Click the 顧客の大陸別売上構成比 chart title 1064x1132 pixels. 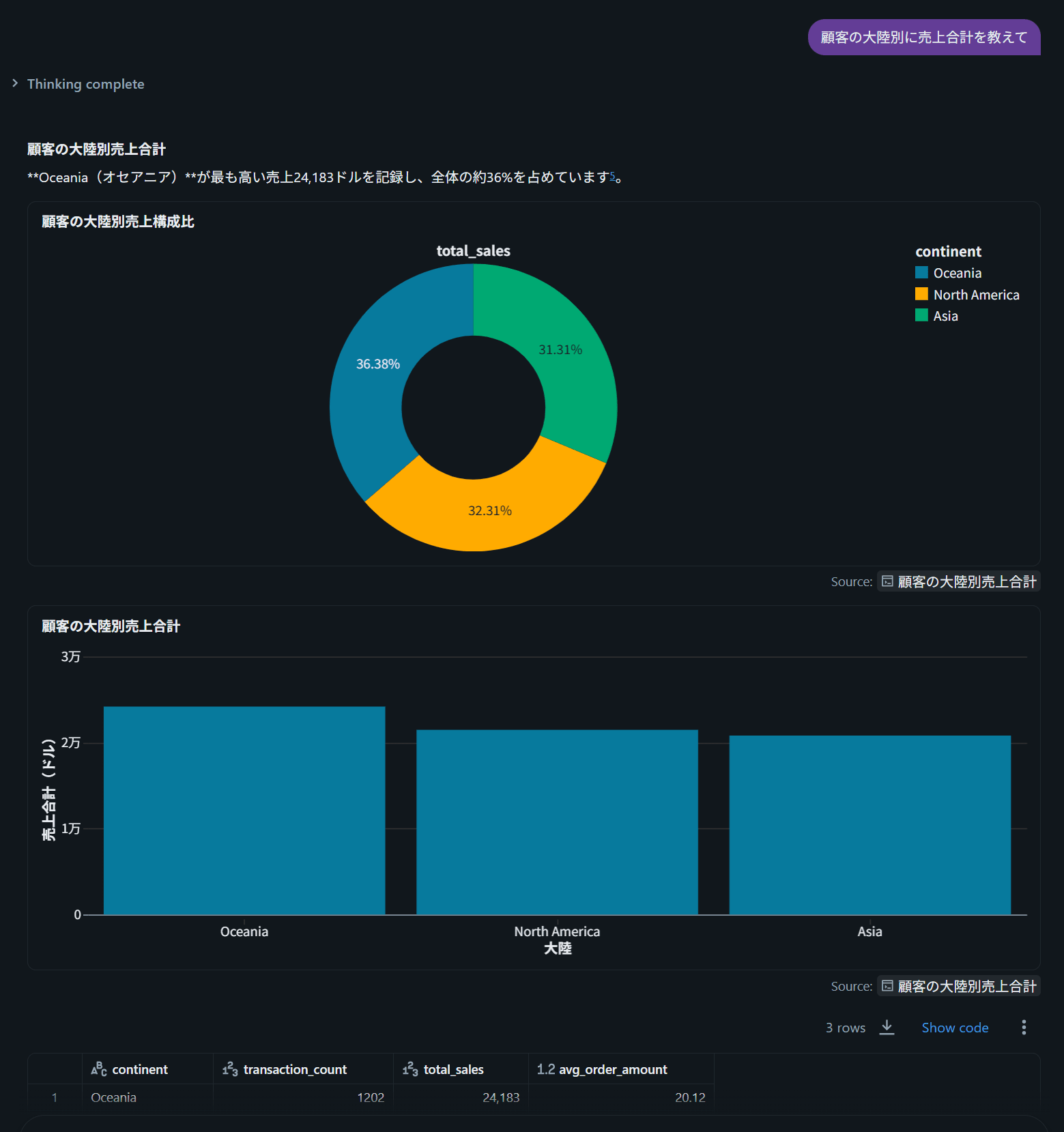(118, 221)
